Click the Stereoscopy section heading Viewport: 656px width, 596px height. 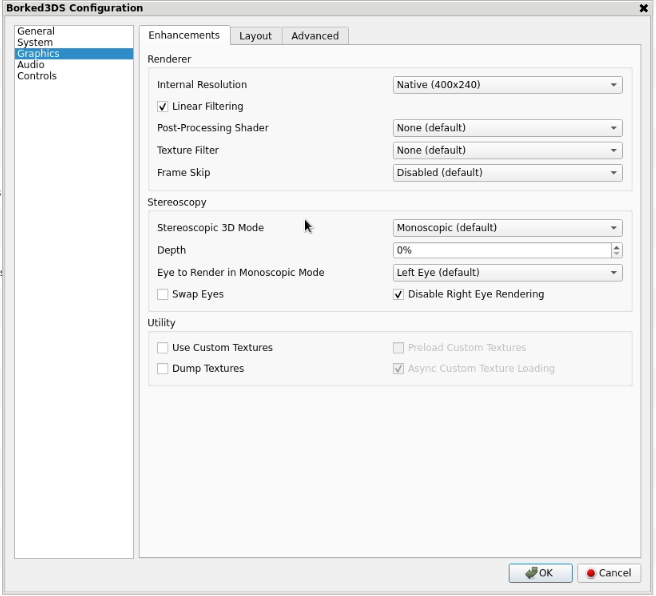pos(177,202)
